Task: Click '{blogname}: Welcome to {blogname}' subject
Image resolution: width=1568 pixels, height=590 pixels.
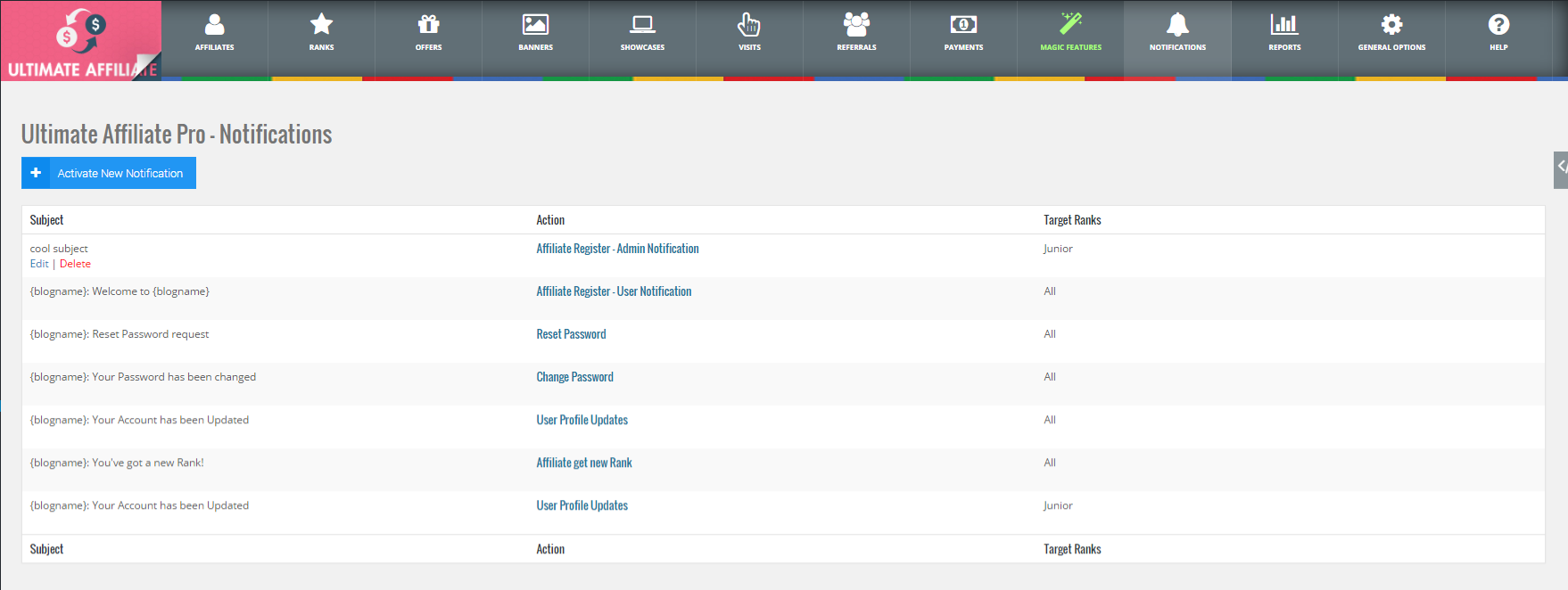Action: pyautogui.click(x=120, y=291)
